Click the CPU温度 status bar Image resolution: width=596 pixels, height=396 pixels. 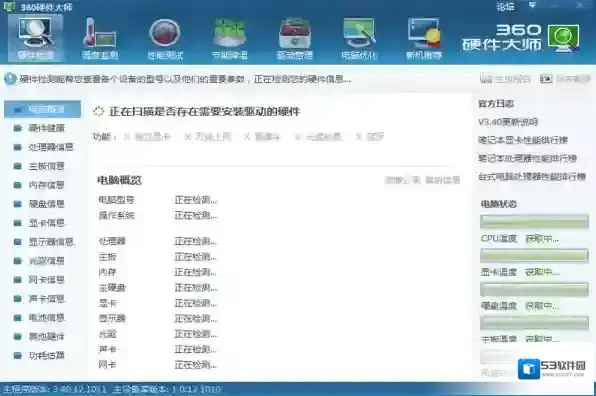click(x=534, y=222)
